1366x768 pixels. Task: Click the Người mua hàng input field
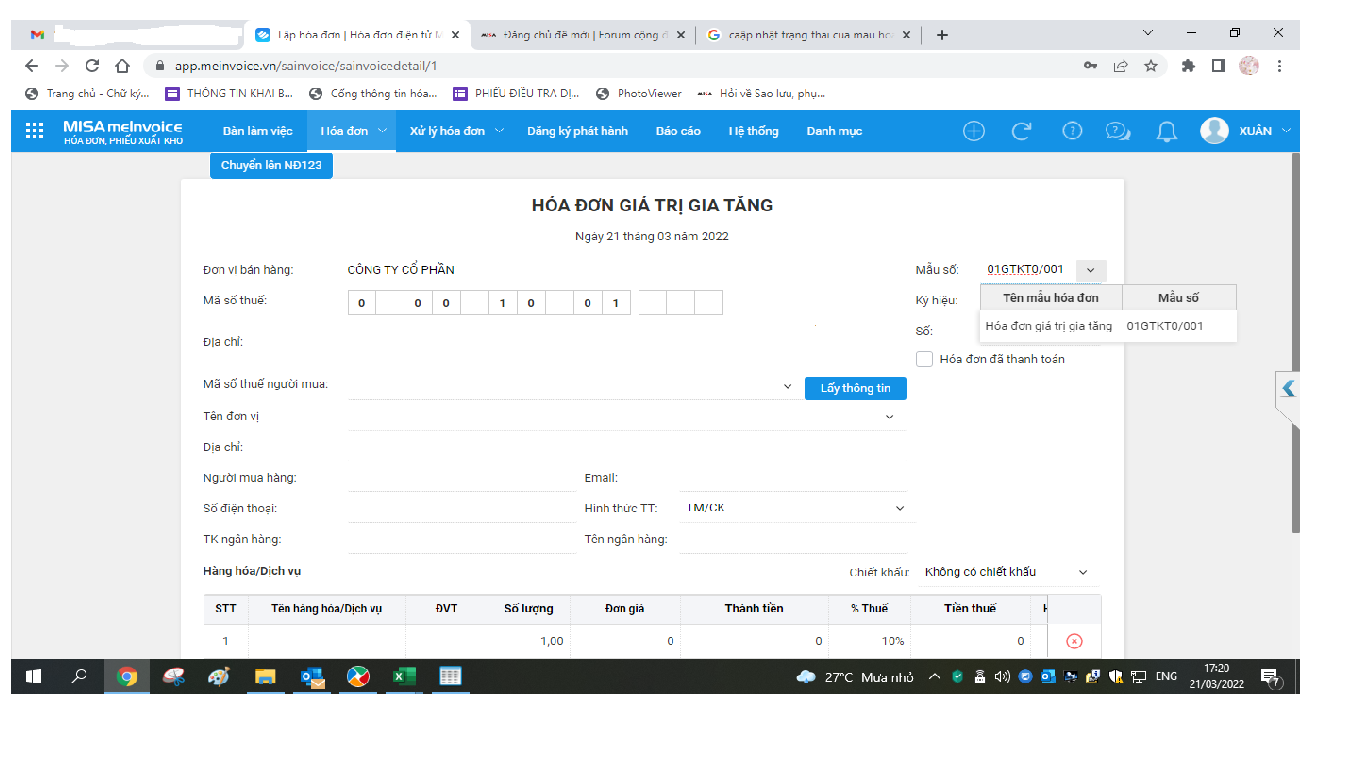(462, 479)
